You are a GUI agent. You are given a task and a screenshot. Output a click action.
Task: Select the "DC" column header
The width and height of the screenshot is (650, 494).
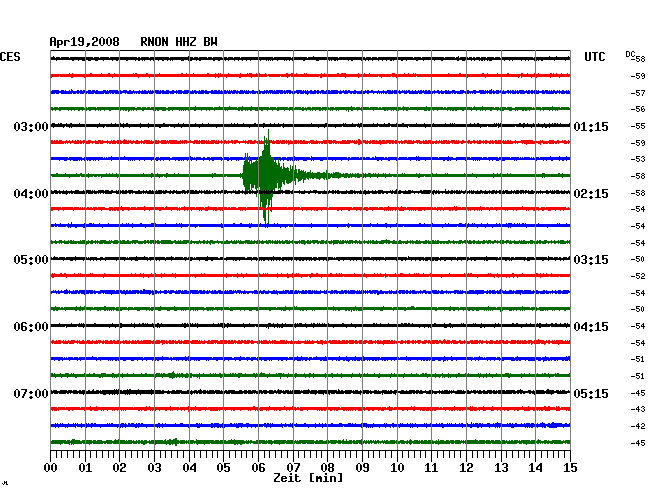click(630, 54)
